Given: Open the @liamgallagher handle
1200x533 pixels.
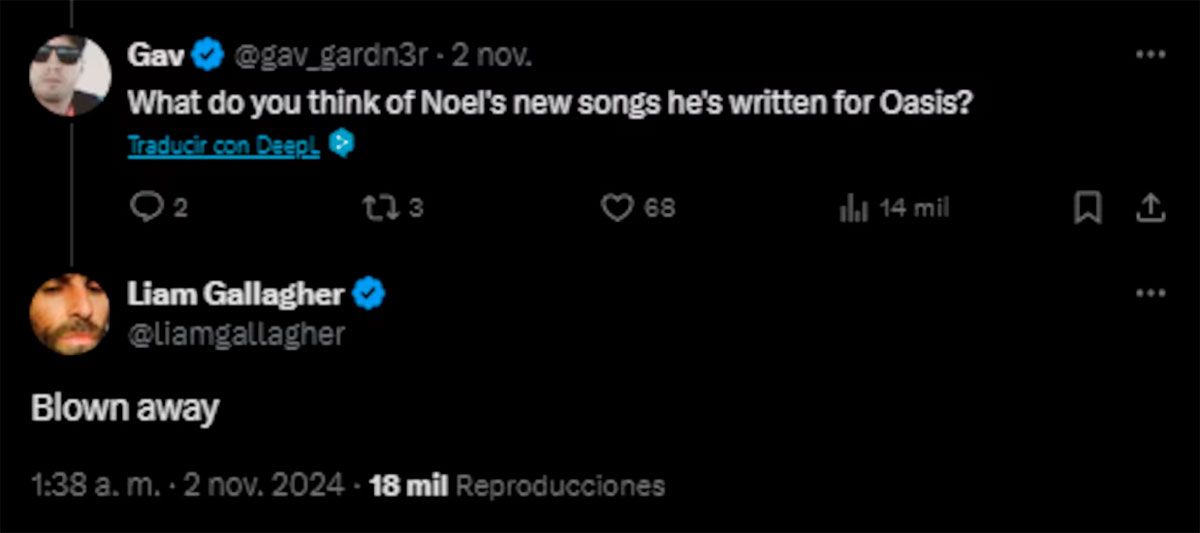Looking at the screenshot, I should (236, 333).
